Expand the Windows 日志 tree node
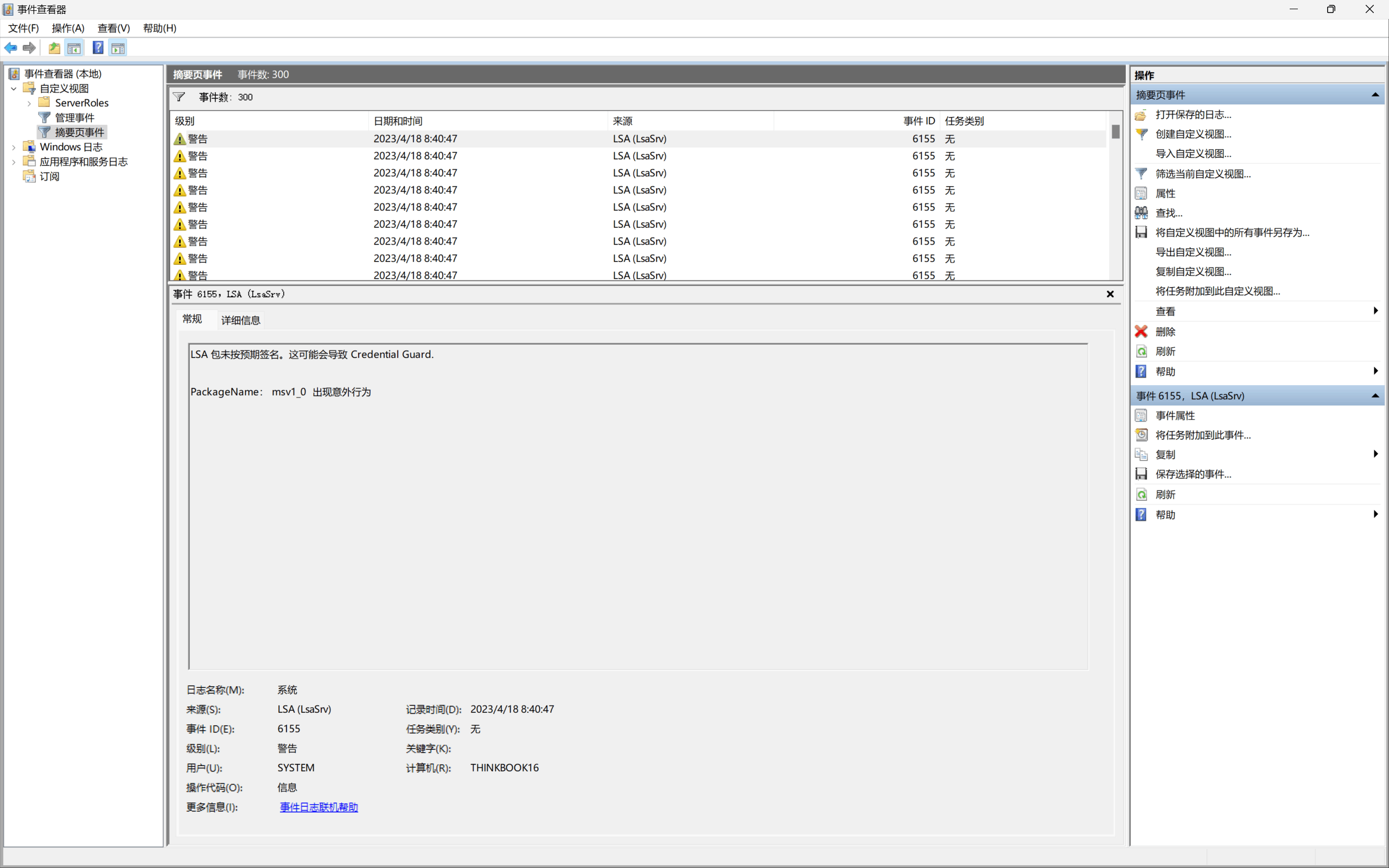1389x868 pixels. (x=14, y=148)
